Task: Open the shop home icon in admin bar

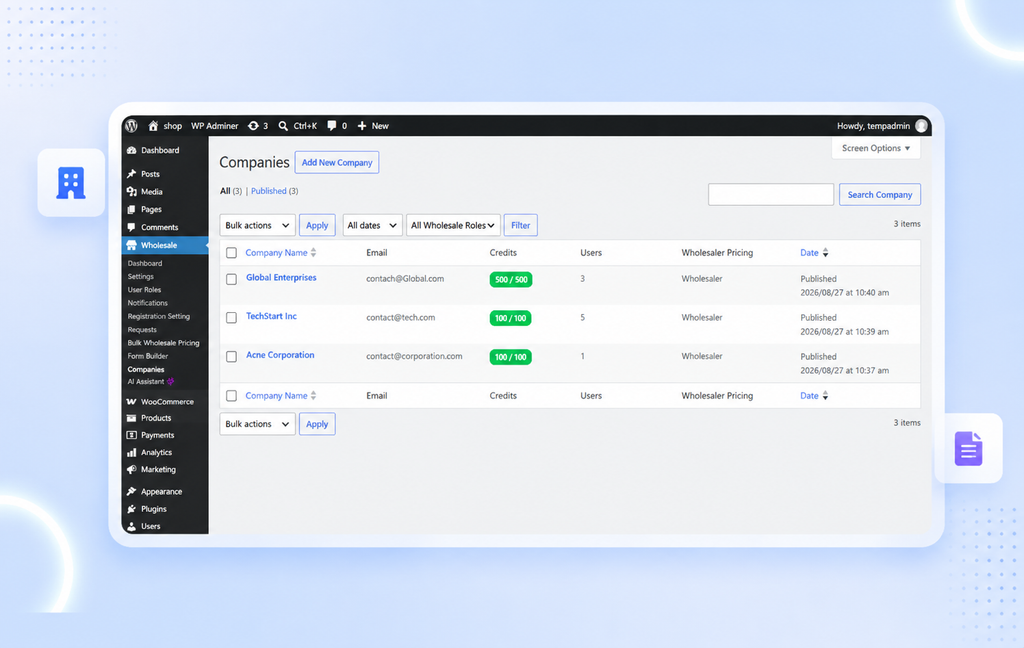Action: (153, 125)
